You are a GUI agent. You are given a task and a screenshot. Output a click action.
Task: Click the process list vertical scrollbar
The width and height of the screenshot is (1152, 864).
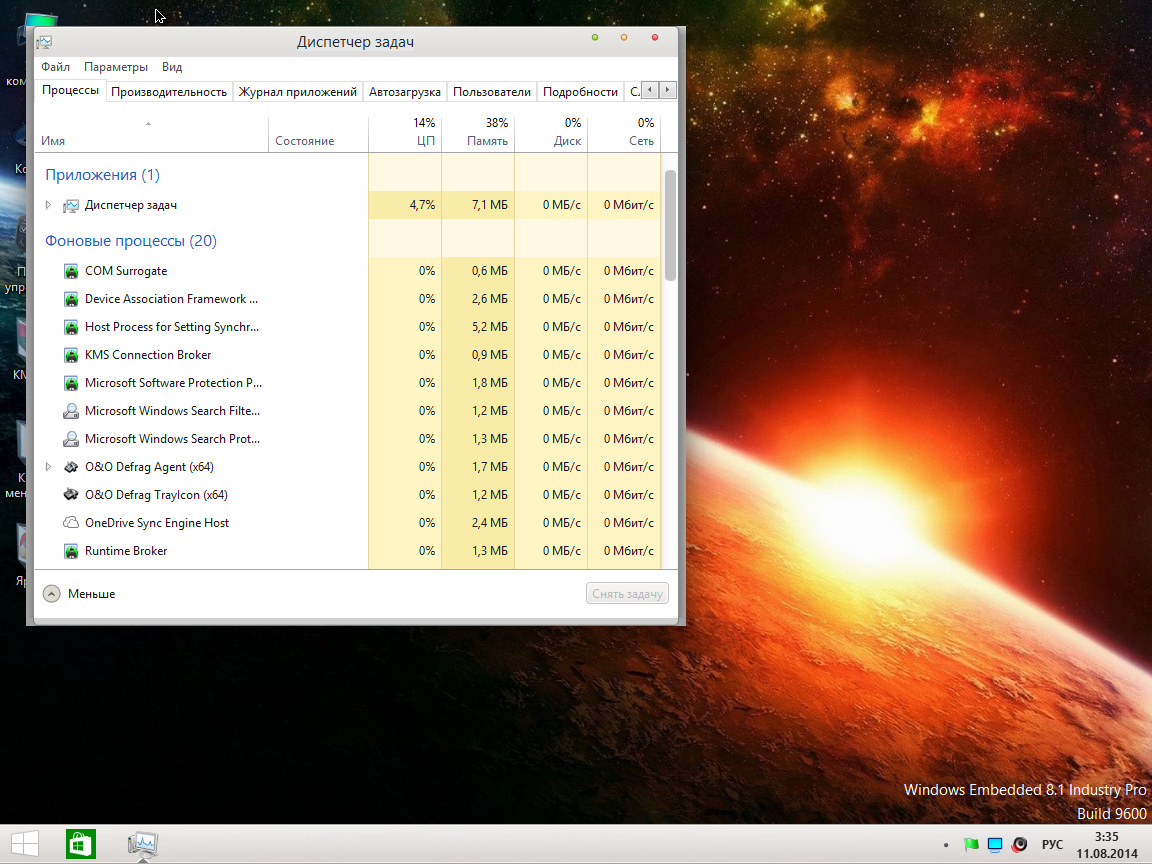(670, 225)
